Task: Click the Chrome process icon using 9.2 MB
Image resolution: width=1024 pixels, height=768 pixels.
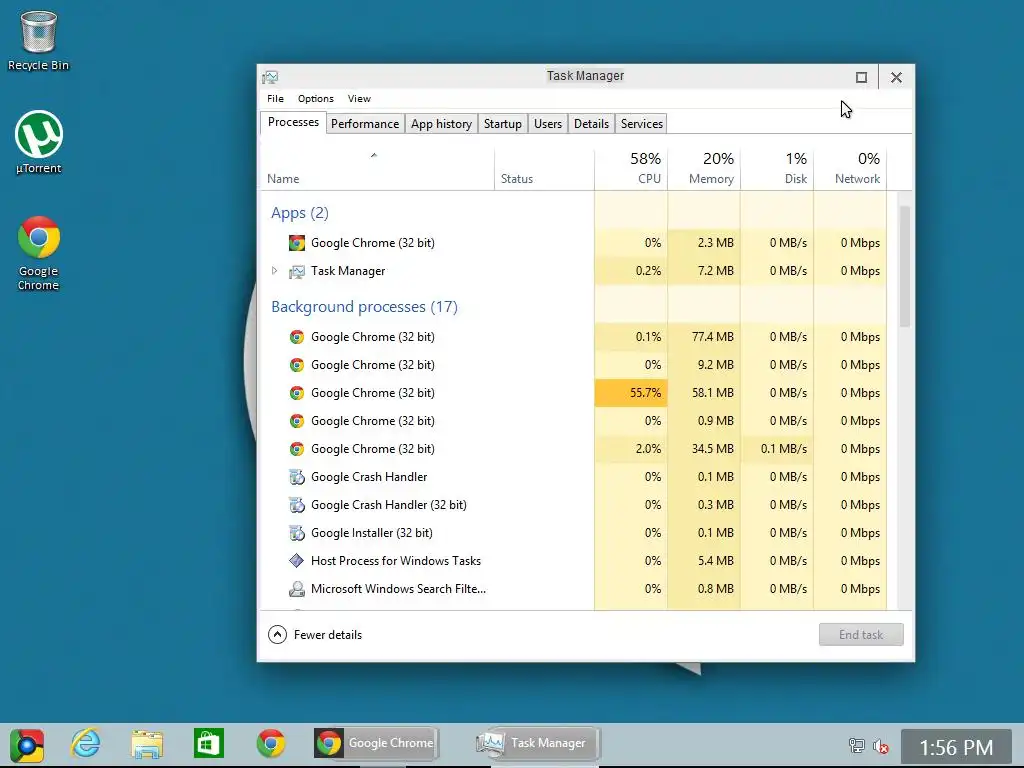Action: pyautogui.click(x=296, y=365)
